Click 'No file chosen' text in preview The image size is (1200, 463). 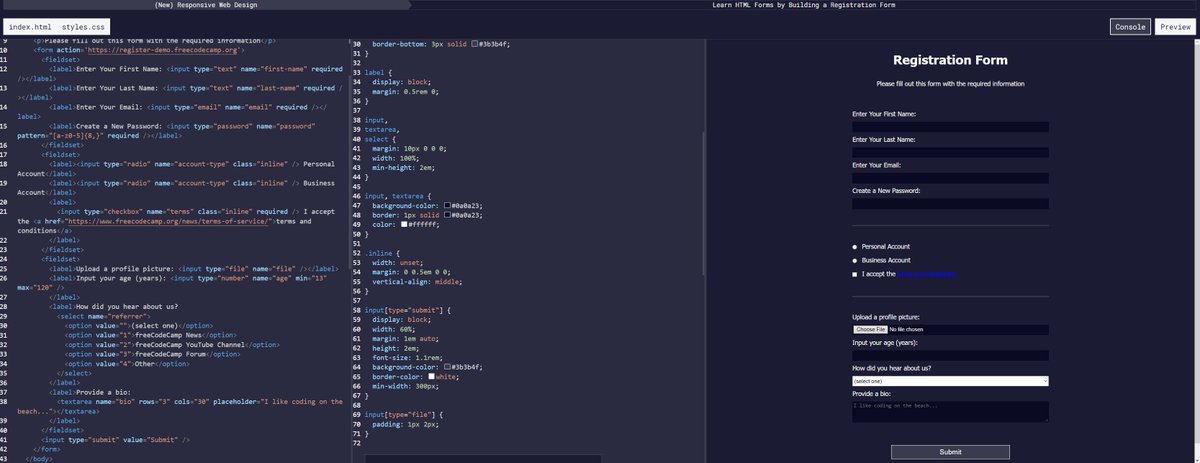coord(906,329)
